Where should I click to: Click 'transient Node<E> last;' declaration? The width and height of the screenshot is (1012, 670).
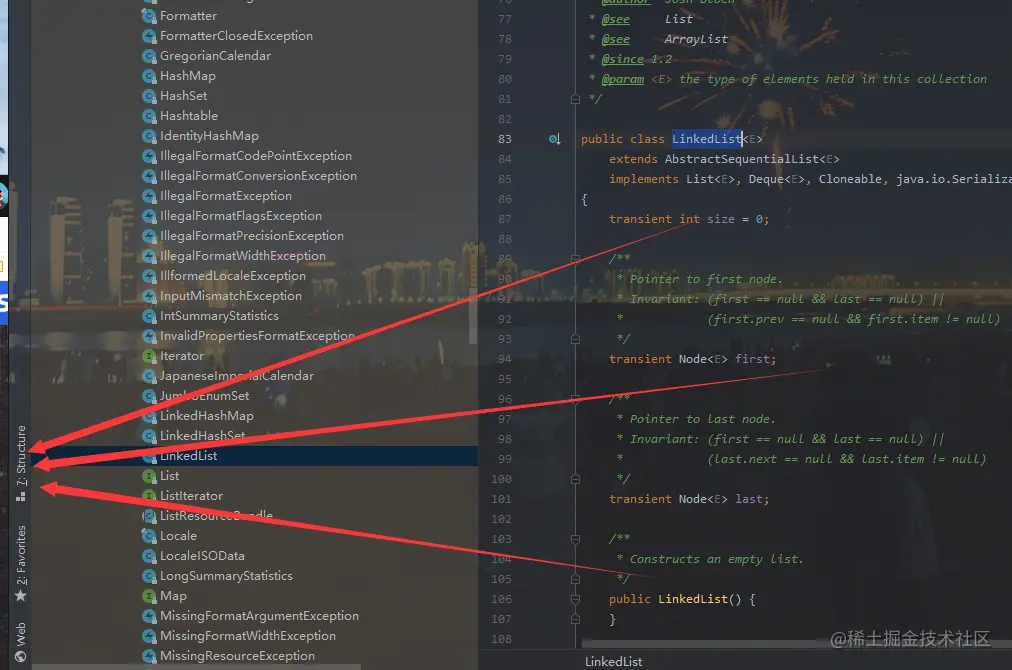[x=689, y=499]
